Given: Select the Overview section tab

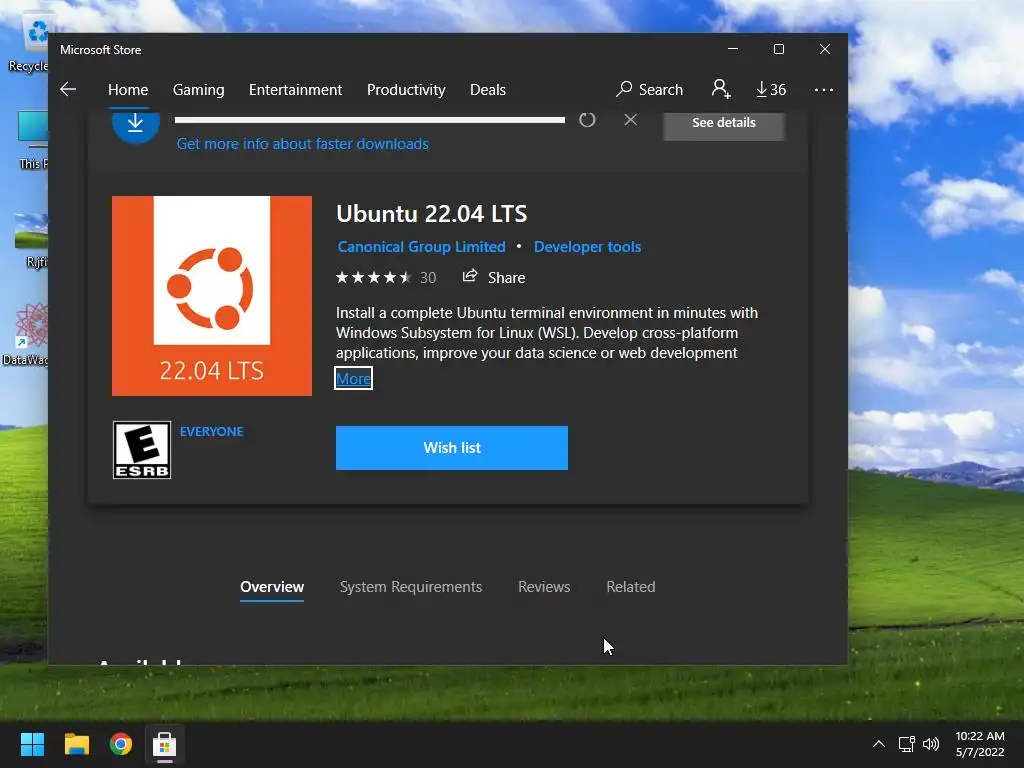Looking at the screenshot, I should 272,586.
